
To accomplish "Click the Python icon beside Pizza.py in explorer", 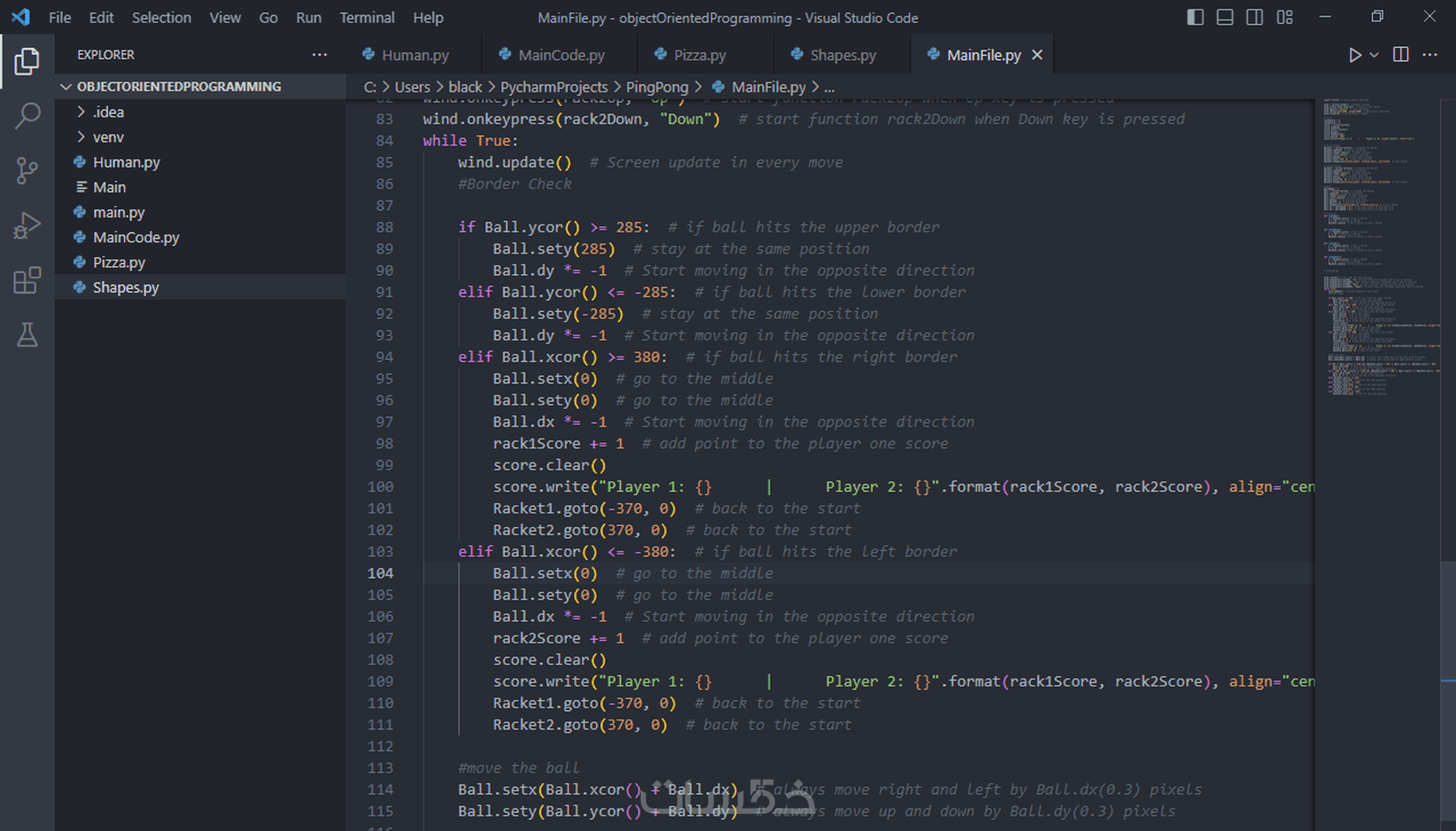I will pyautogui.click(x=80, y=262).
